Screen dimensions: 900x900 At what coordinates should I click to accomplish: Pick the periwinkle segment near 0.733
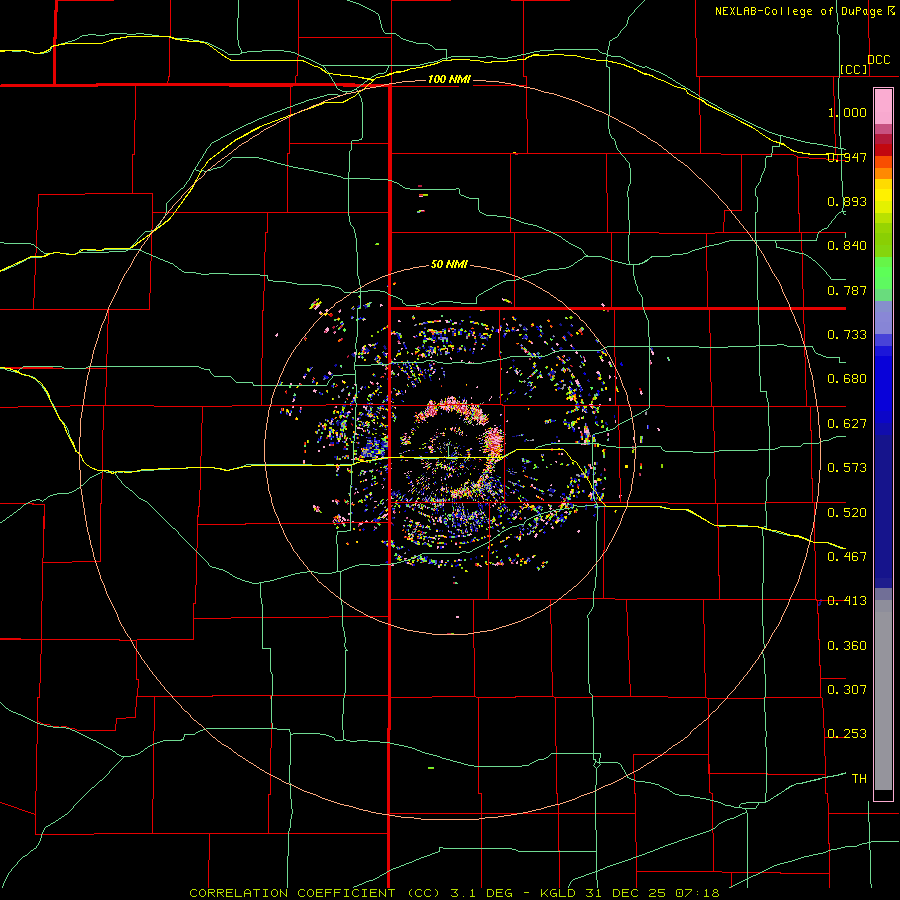point(883,318)
